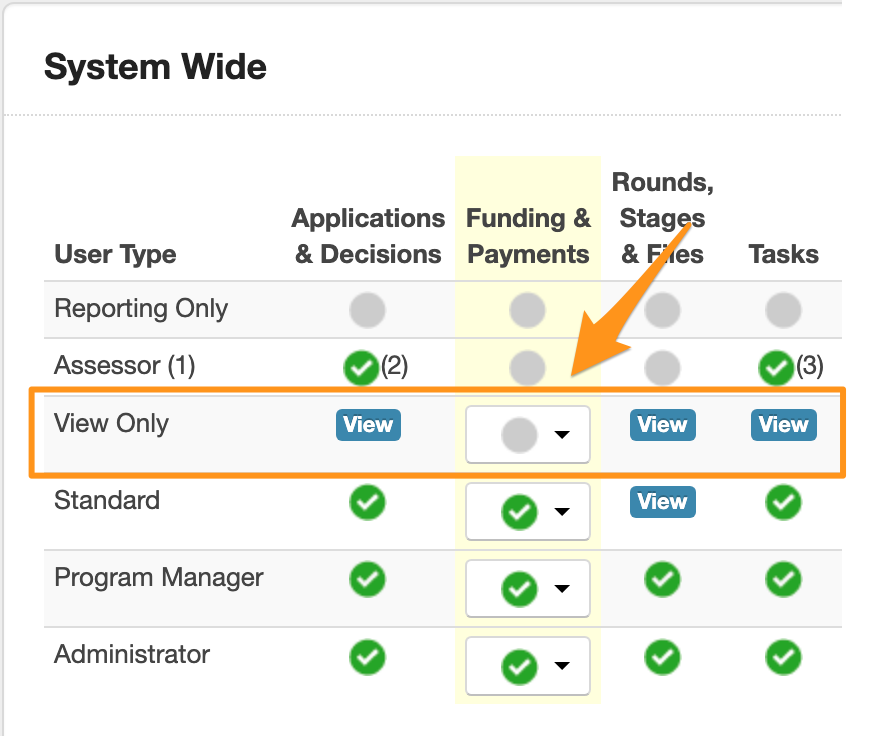888x736 pixels.
Task: Click Administrator Tasks green checkmark
Action: (x=783, y=656)
